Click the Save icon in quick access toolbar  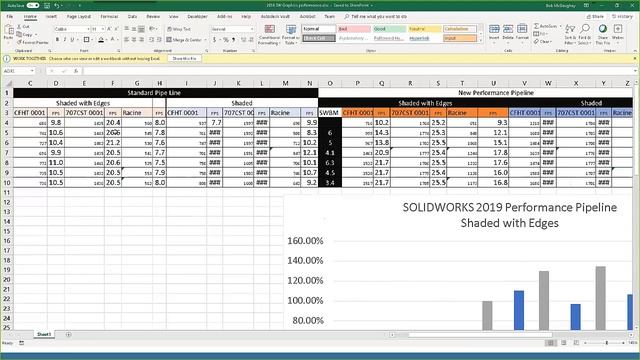pos(47,5)
